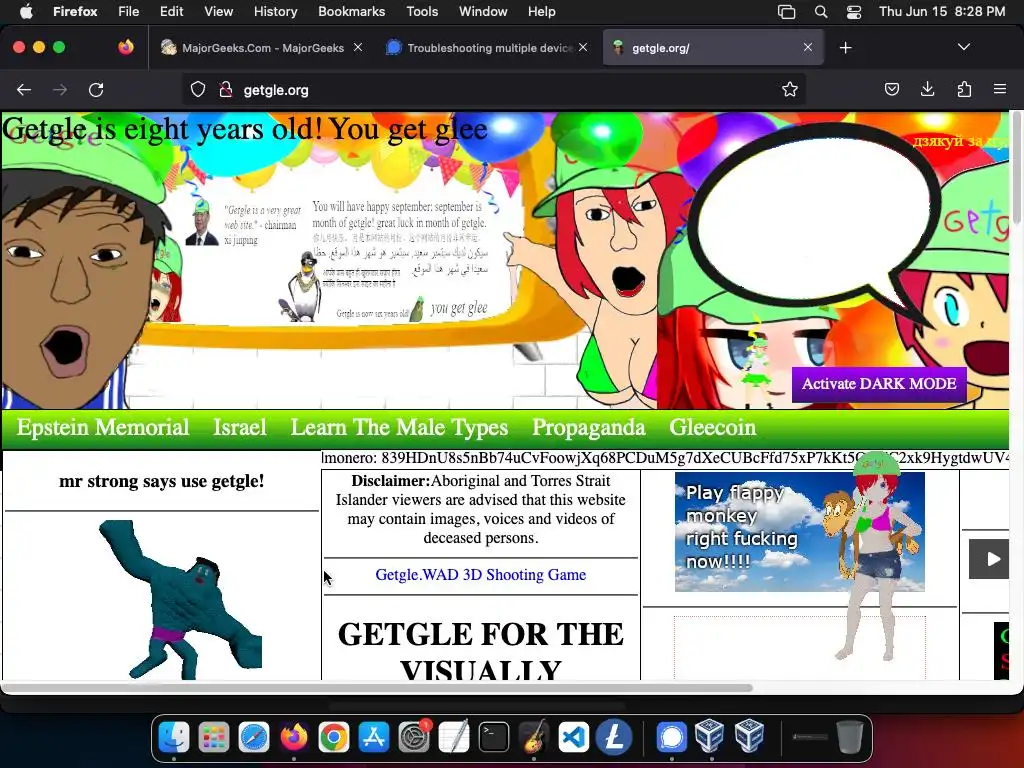
Task: Reload the getgle.org page
Action: coord(96,90)
